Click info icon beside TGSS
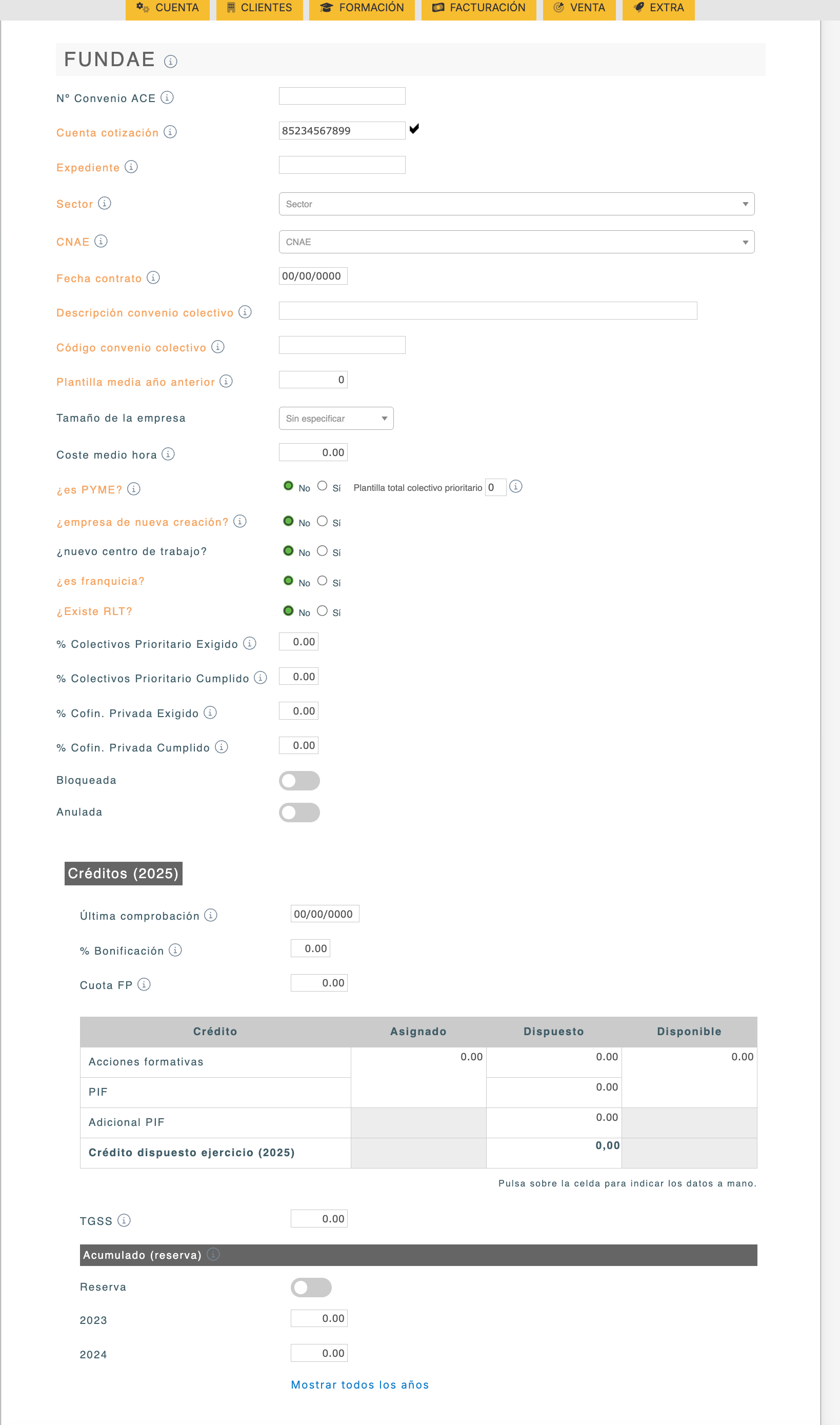 click(124, 1220)
